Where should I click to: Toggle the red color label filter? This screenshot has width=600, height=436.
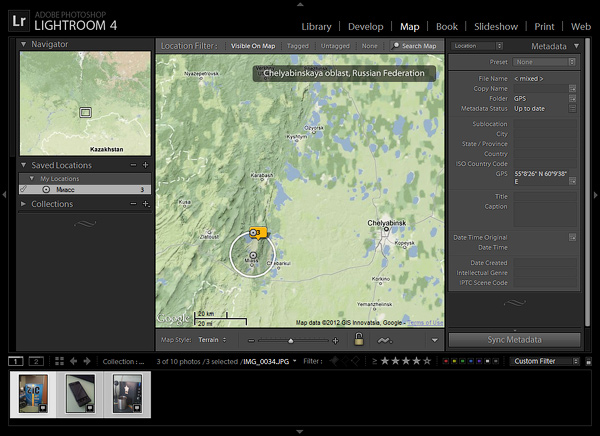coord(445,361)
